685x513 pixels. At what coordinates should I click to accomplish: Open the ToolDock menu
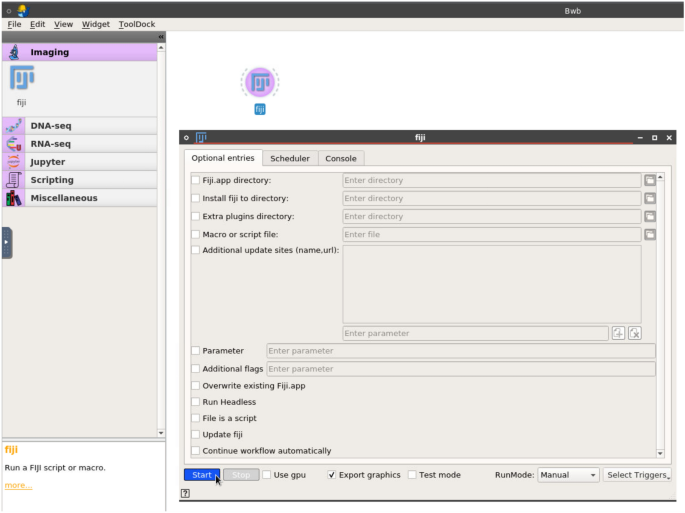point(136,24)
